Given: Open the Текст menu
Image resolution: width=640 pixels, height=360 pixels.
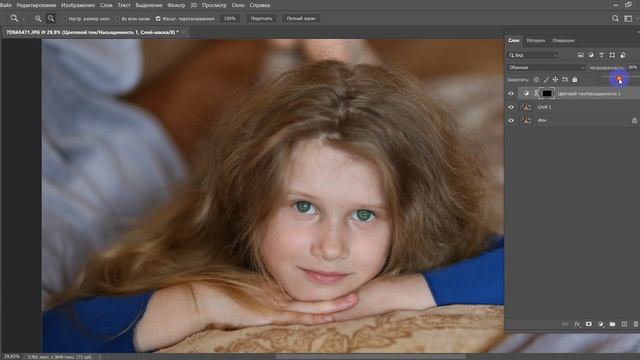Looking at the screenshot, I should [x=124, y=5].
